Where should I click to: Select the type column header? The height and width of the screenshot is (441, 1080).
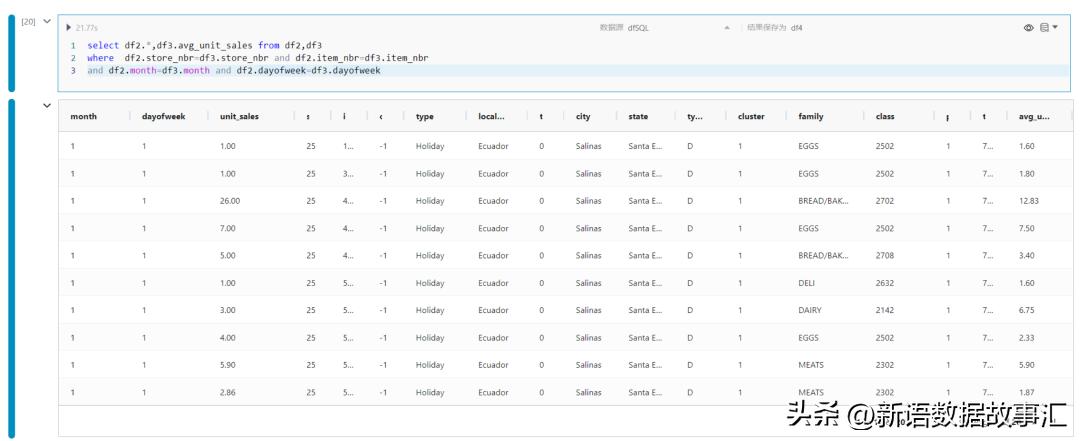(x=424, y=117)
